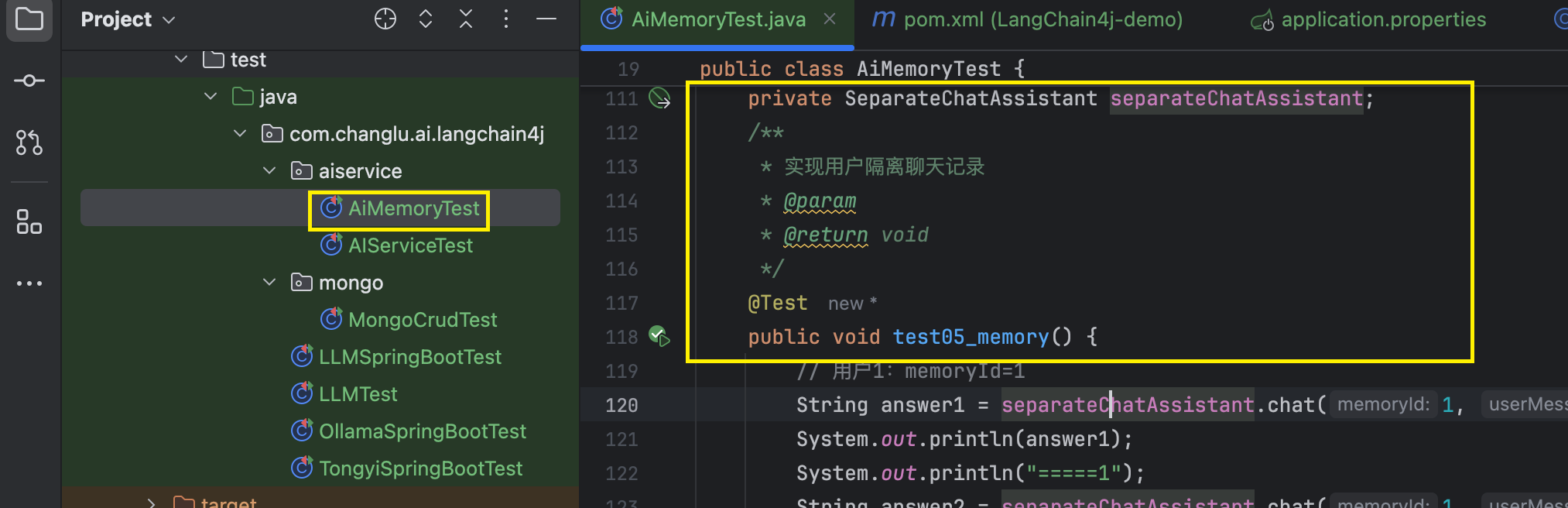Open Project panel options (three dots)
This screenshot has height=508, width=1568.
pos(506,19)
